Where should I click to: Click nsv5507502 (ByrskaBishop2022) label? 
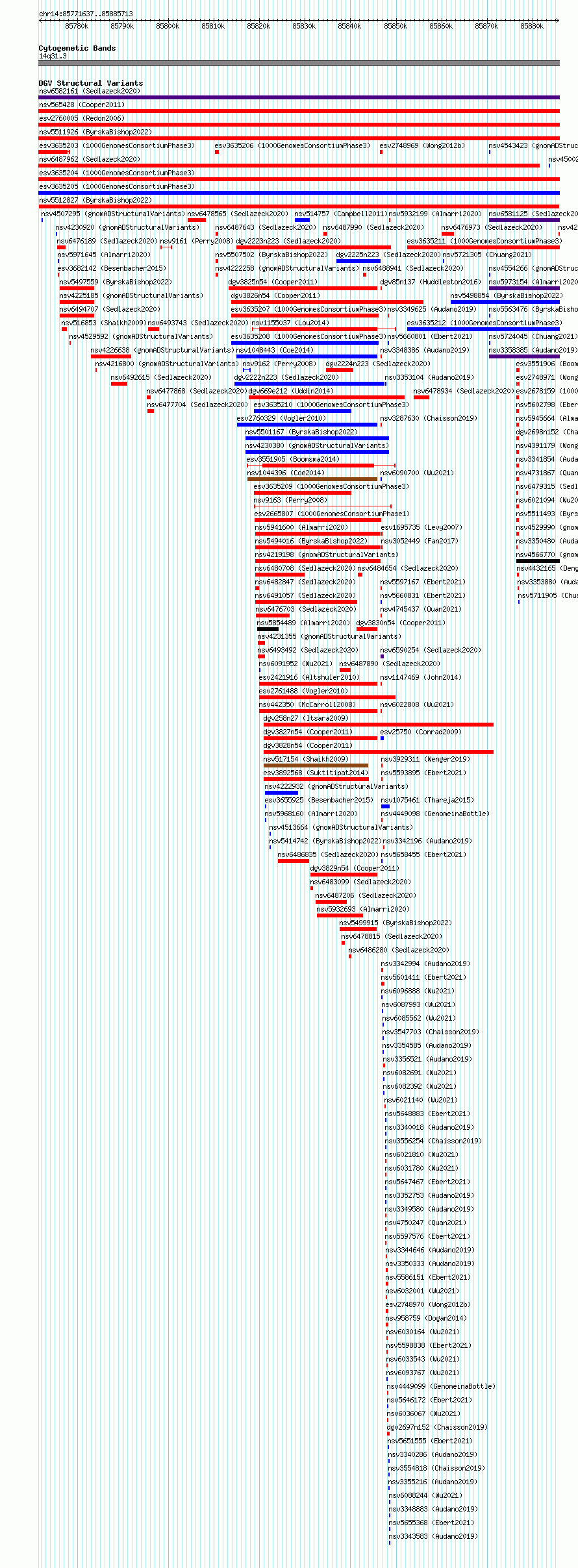coord(271,255)
